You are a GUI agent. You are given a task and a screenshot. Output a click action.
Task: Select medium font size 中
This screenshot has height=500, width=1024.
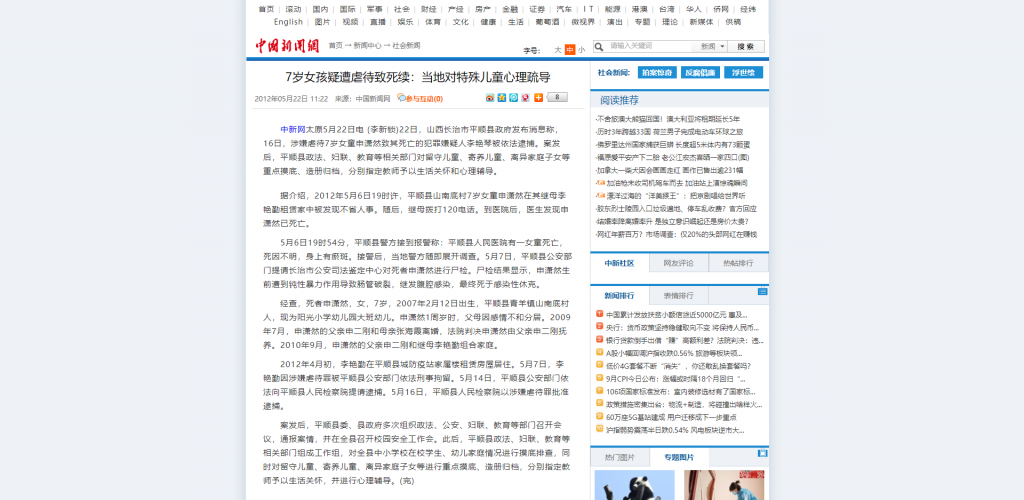click(x=570, y=50)
